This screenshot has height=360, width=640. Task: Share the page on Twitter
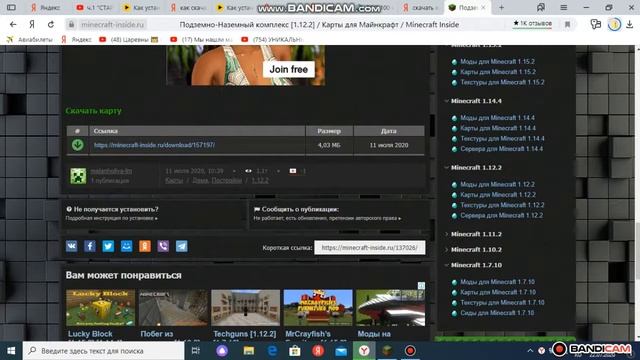[108, 246]
